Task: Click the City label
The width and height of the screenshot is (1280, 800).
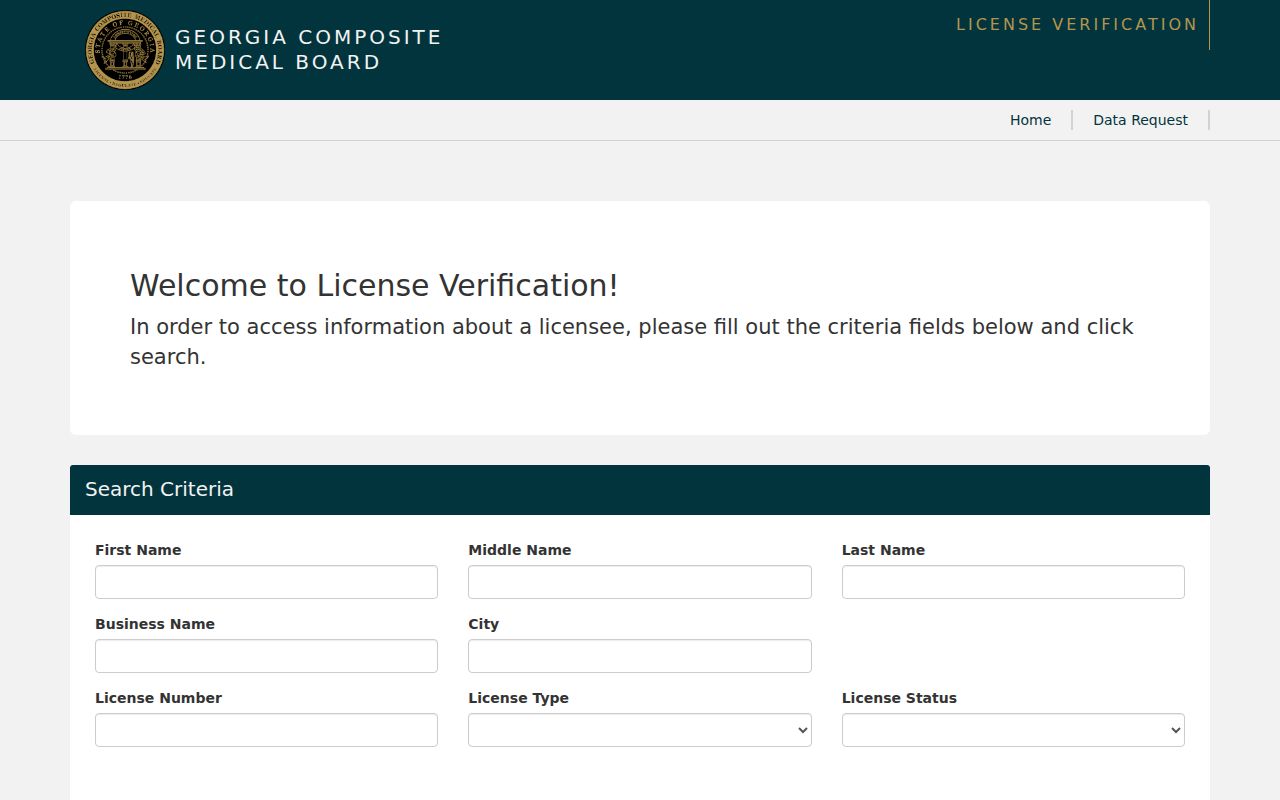Action: (x=483, y=624)
